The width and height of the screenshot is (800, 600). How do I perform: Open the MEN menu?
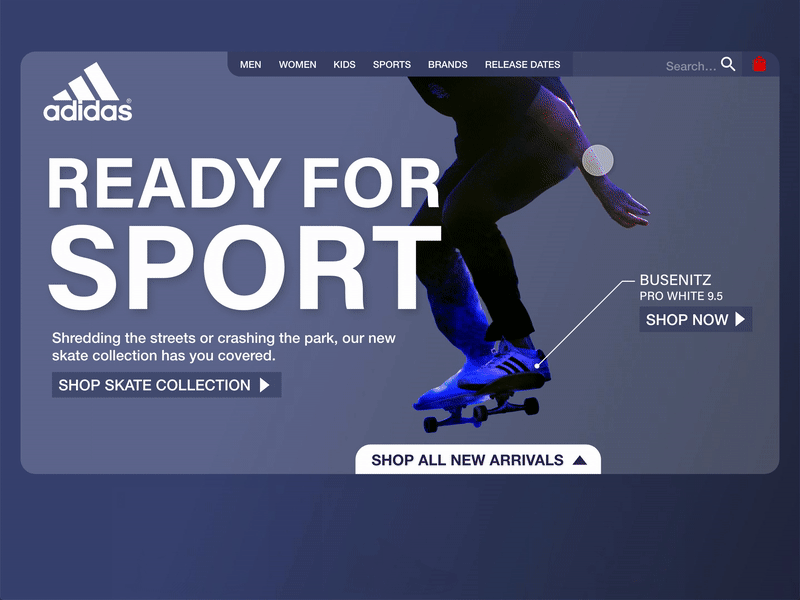[x=251, y=65]
